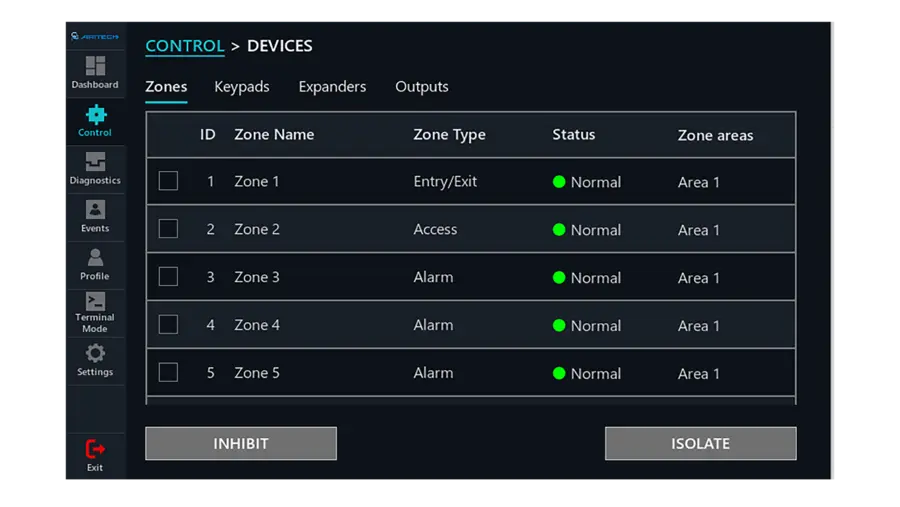Click the Zone 4 name cell
The height and width of the screenshot is (507, 900).
point(257,325)
